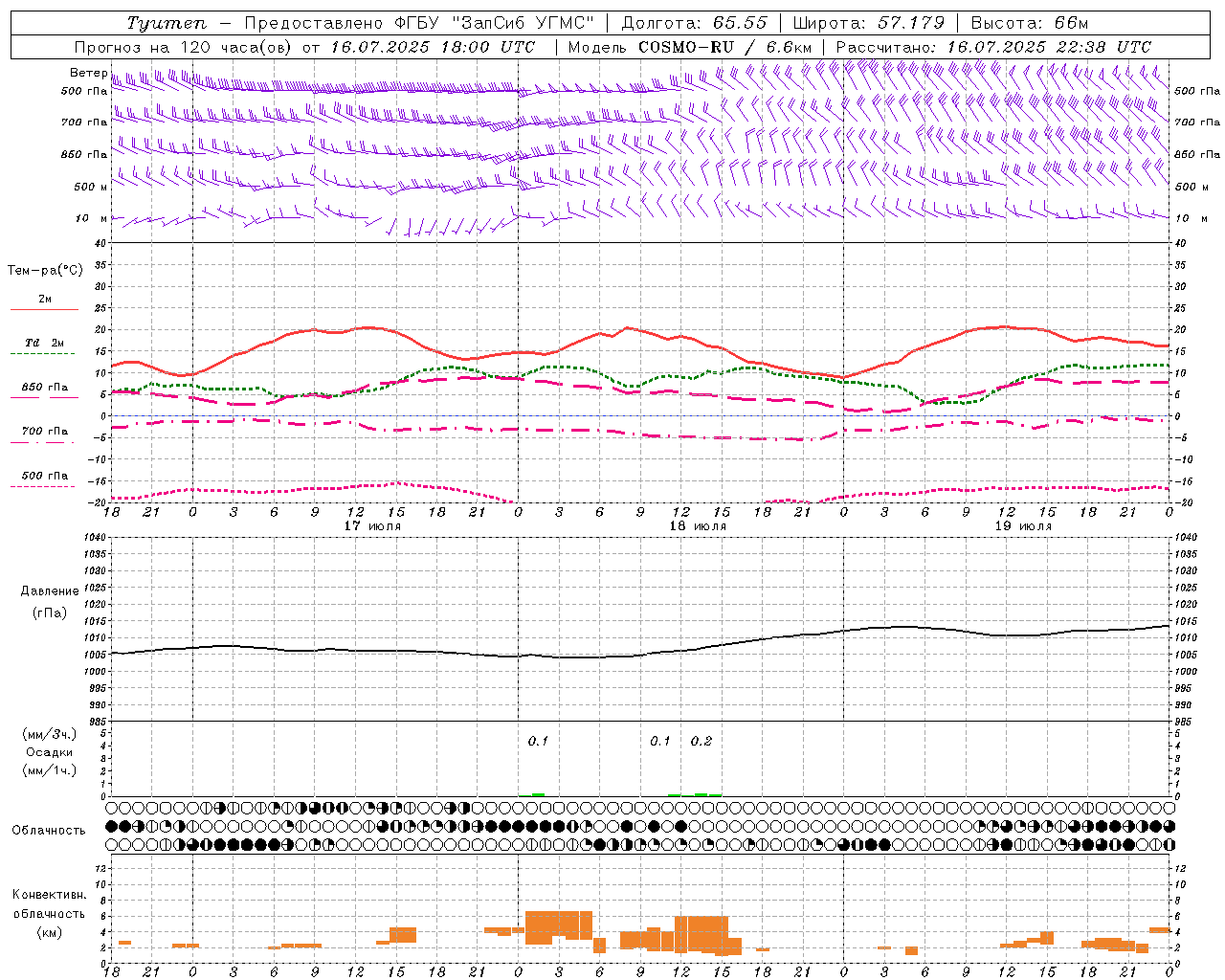Click the "Осадки" precipitation label

(50, 752)
